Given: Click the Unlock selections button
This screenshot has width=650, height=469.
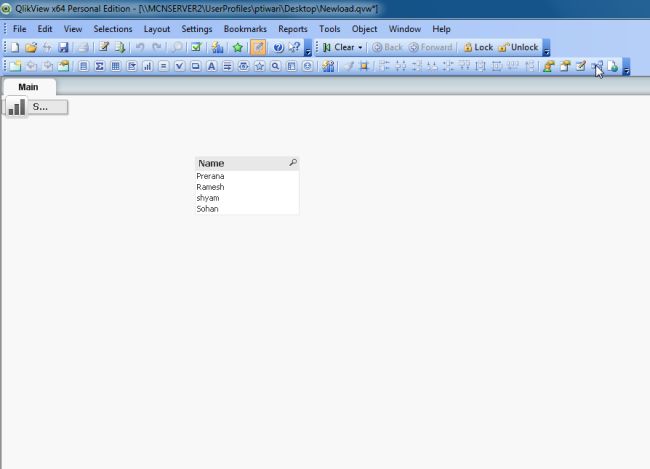Looking at the screenshot, I should tap(519, 47).
